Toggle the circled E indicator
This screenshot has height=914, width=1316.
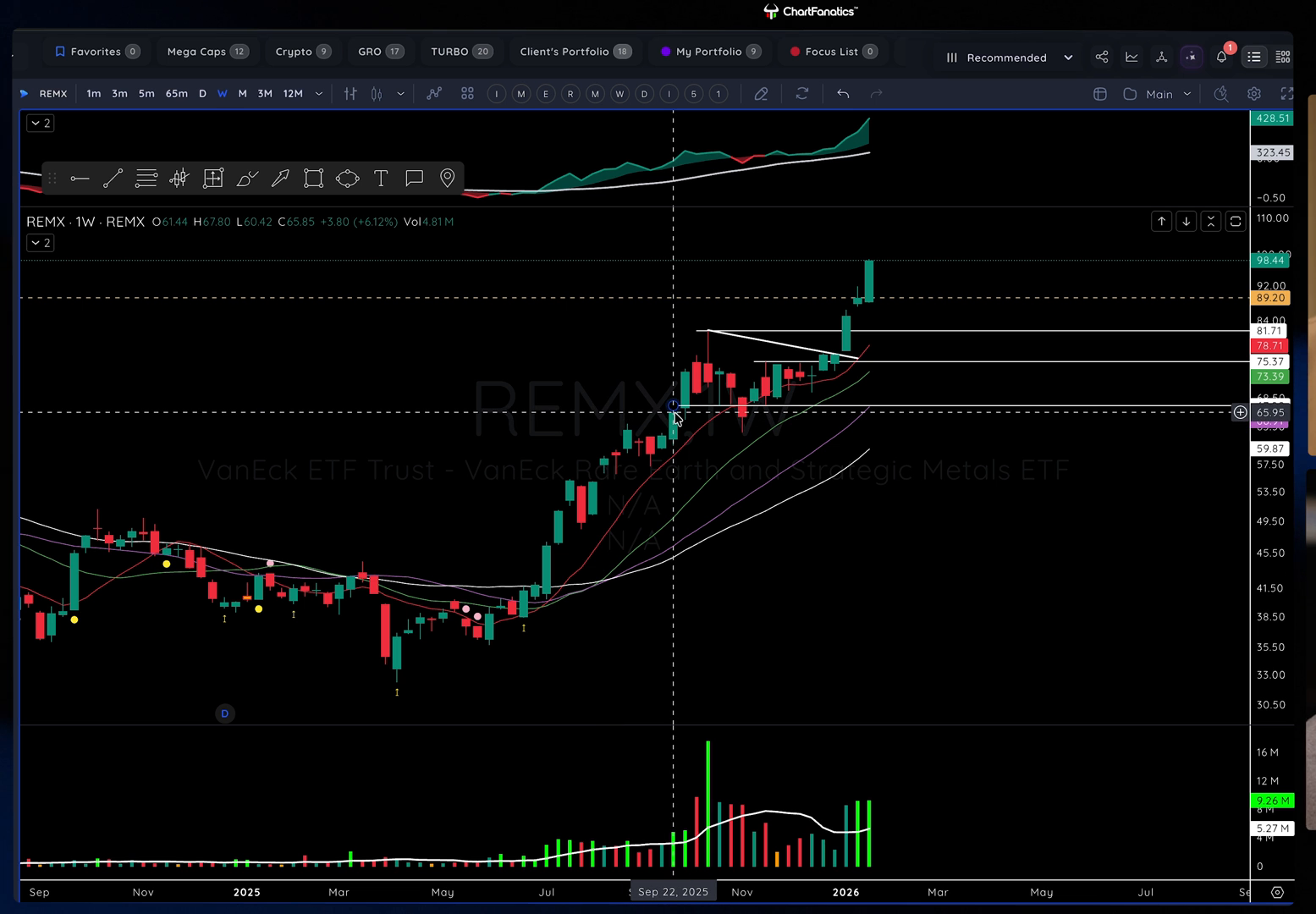coord(546,94)
